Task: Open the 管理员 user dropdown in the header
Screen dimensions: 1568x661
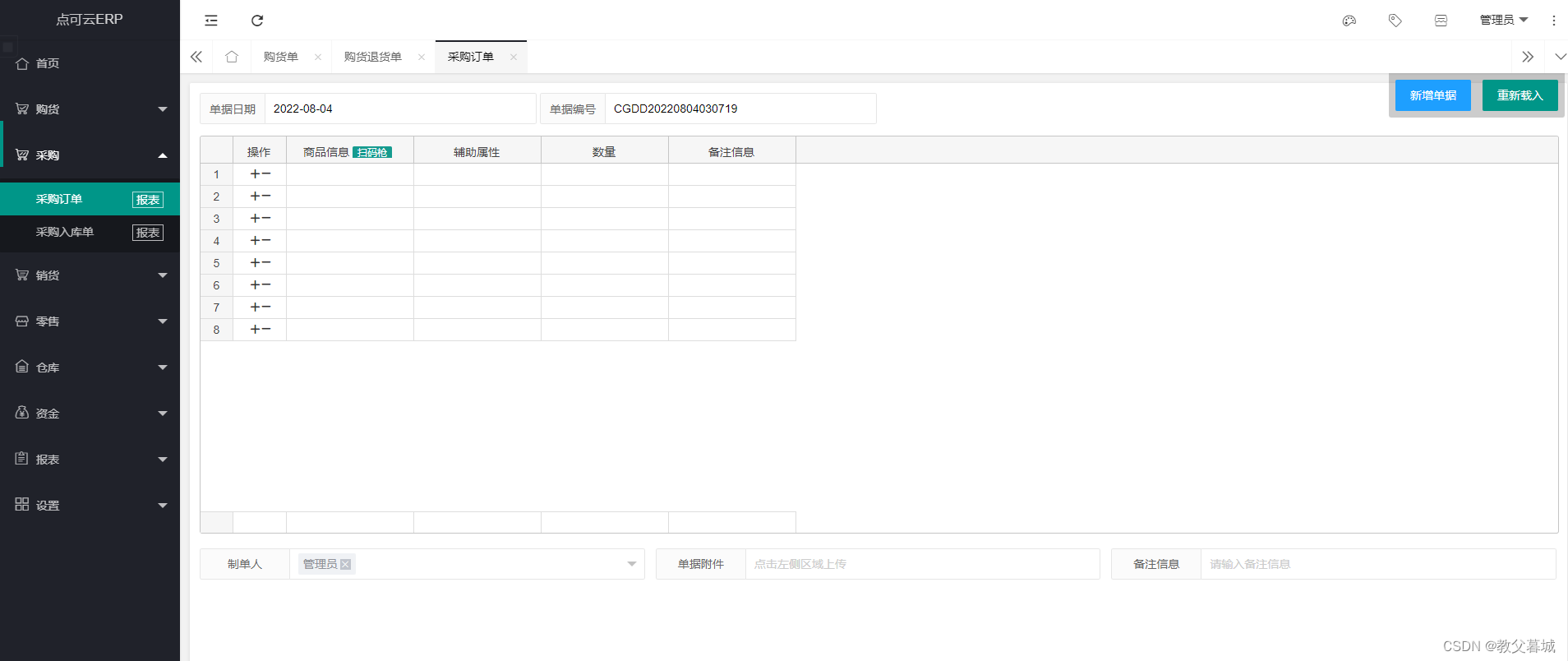Action: coord(1504,20)
